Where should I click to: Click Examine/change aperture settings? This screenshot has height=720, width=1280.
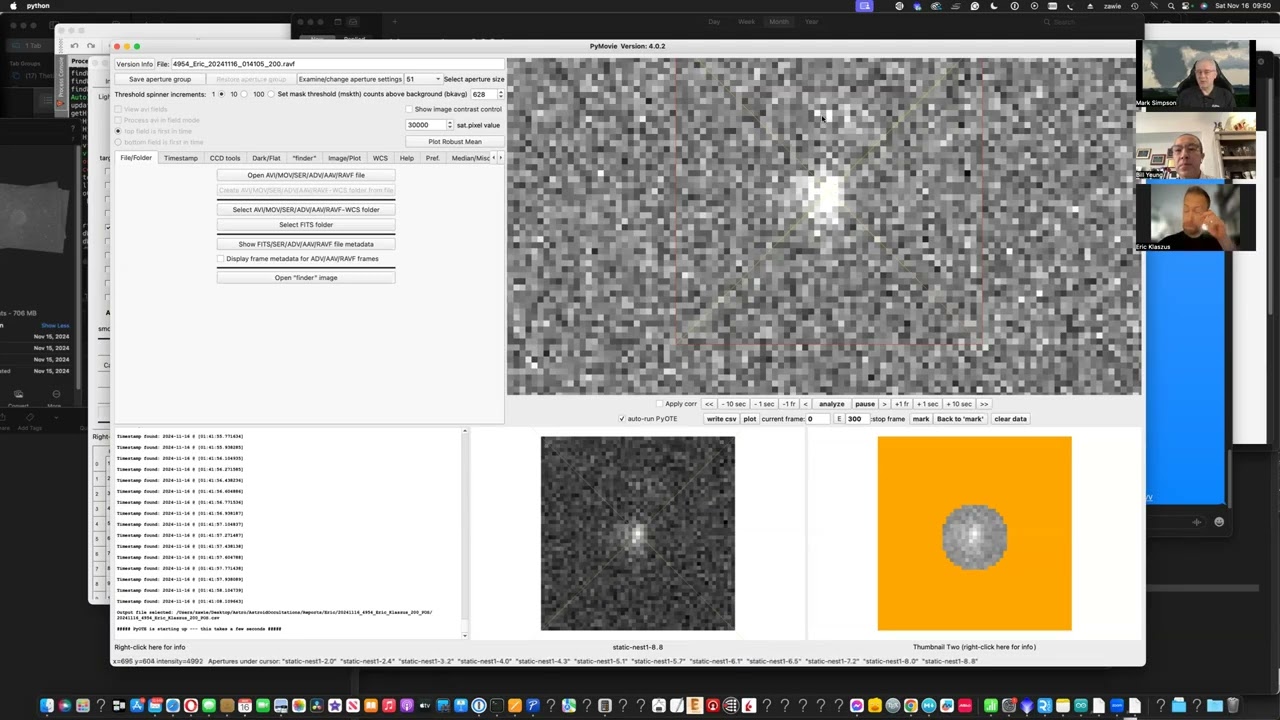click(x=350, y=79)
